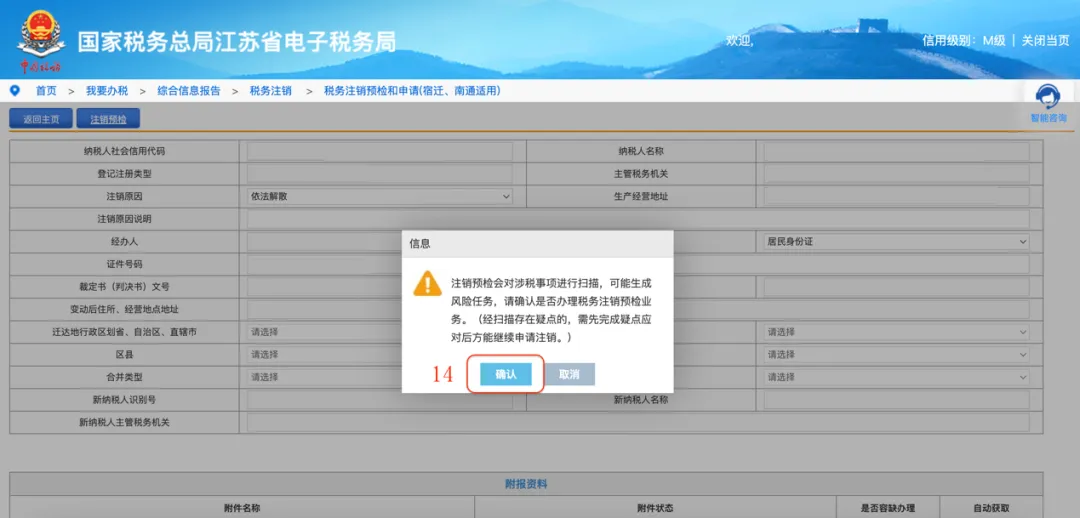This screenshot has height=518, width=1080.
Task: Open the right-side dropdown in the 迁达地 row
Action: pyautogui.click(x=896, y=332)
